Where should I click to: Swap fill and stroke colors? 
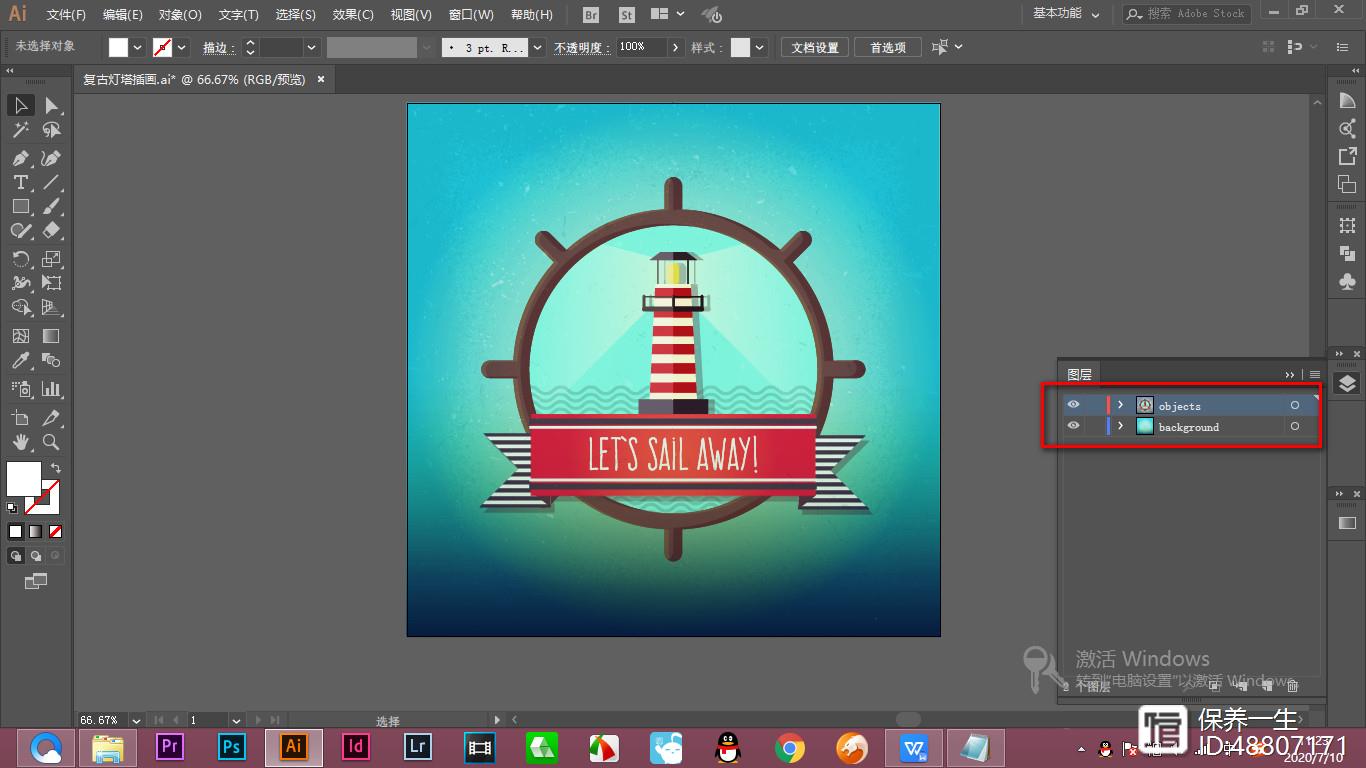tap(56, 468)
